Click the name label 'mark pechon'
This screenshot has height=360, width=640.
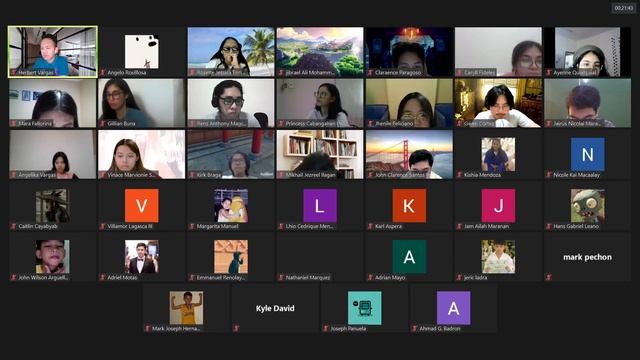(x=587, y=257)
